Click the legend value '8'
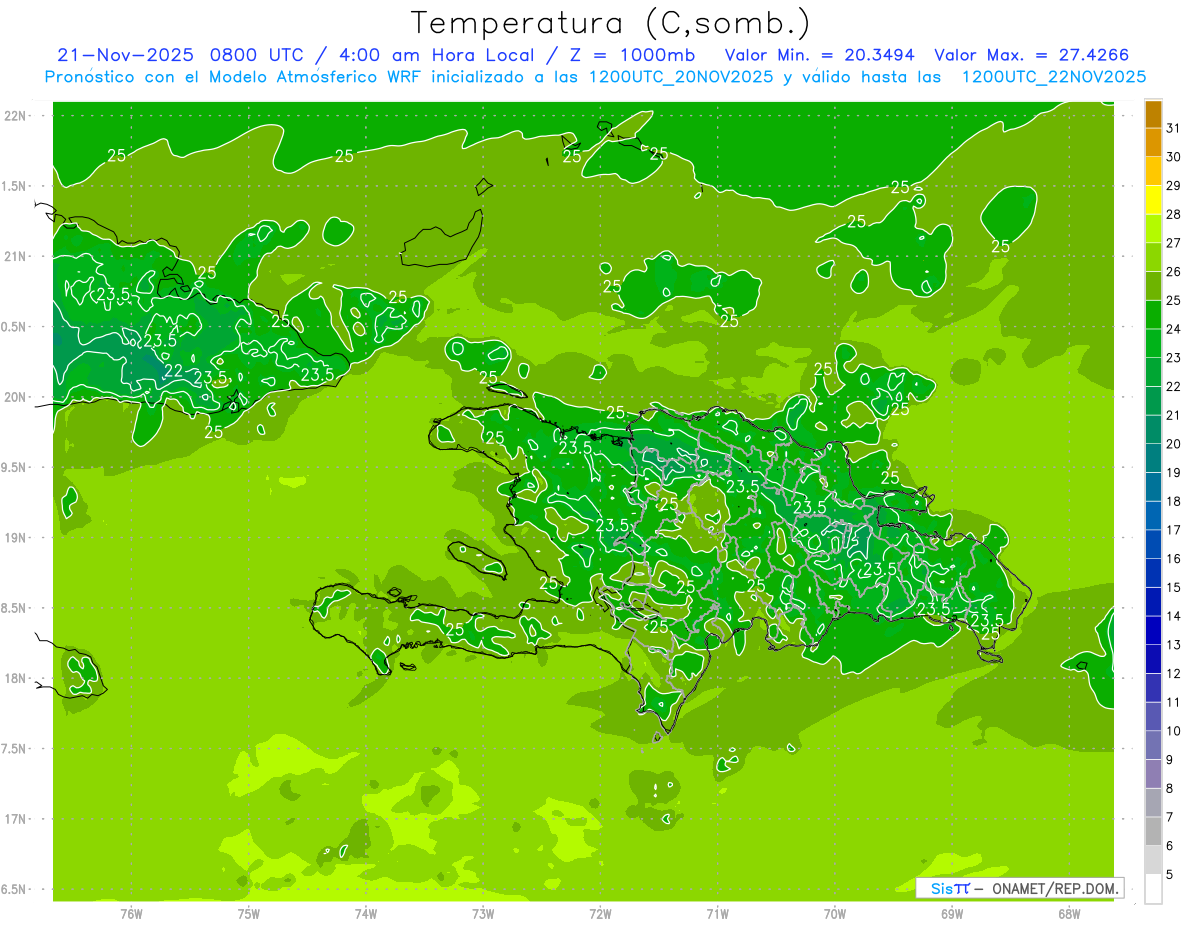Image resolution: width=1200 pixels, height=927 pixels. pyautogui.click(x=1170, y=787)
